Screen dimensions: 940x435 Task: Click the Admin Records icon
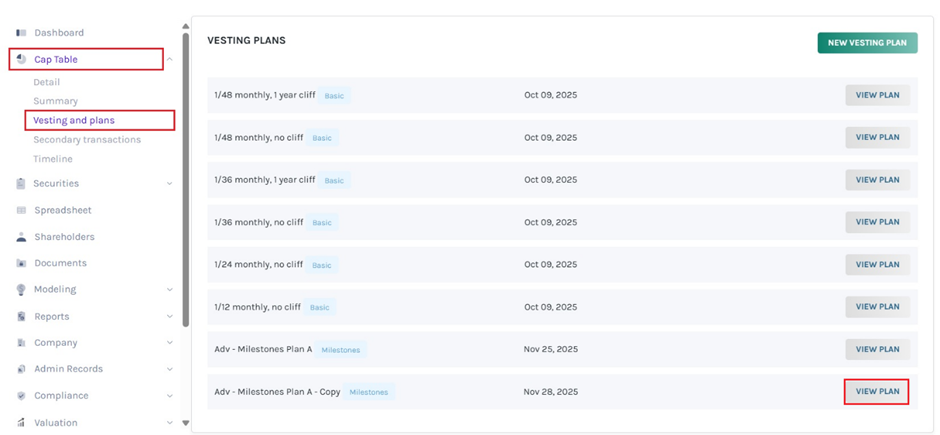(x=21, y=369)
